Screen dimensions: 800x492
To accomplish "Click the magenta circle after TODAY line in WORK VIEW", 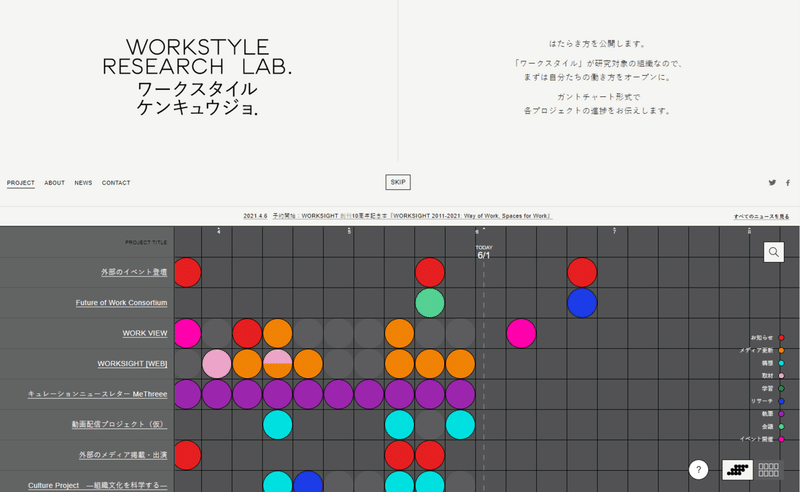I will (x=521, y=333).
